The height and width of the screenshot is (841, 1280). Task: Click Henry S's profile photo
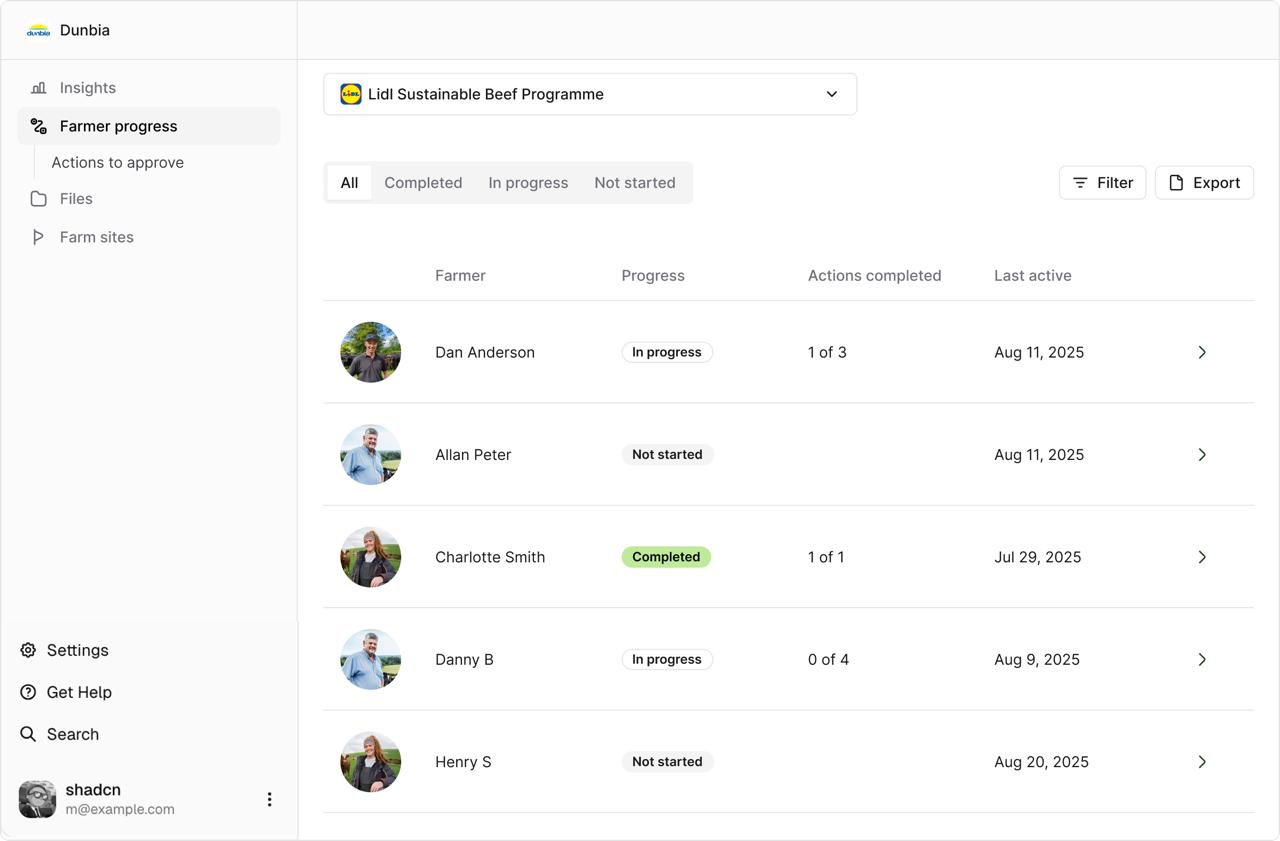tap(370, 761)
